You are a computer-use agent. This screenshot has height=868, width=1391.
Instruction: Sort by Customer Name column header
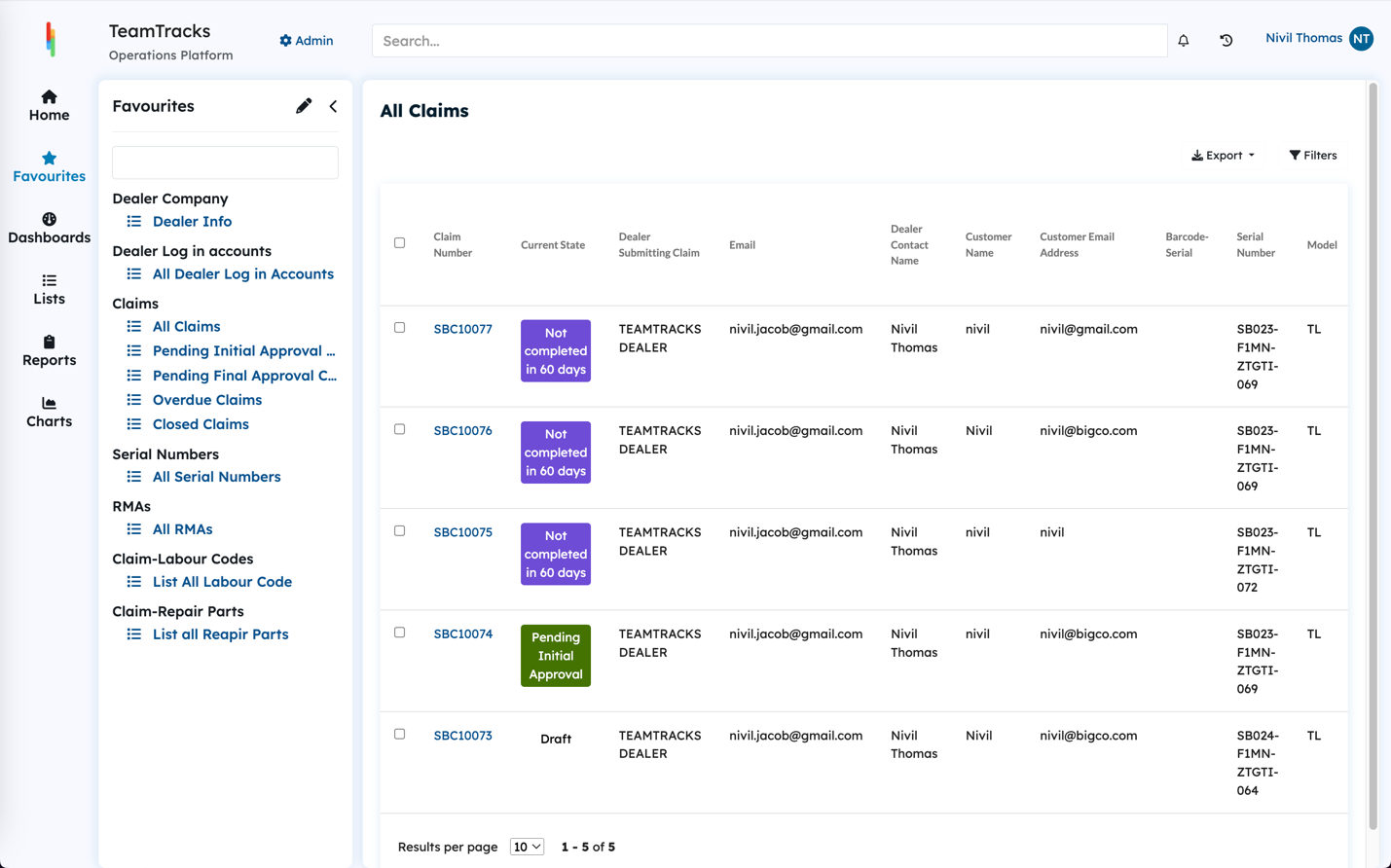988,245
